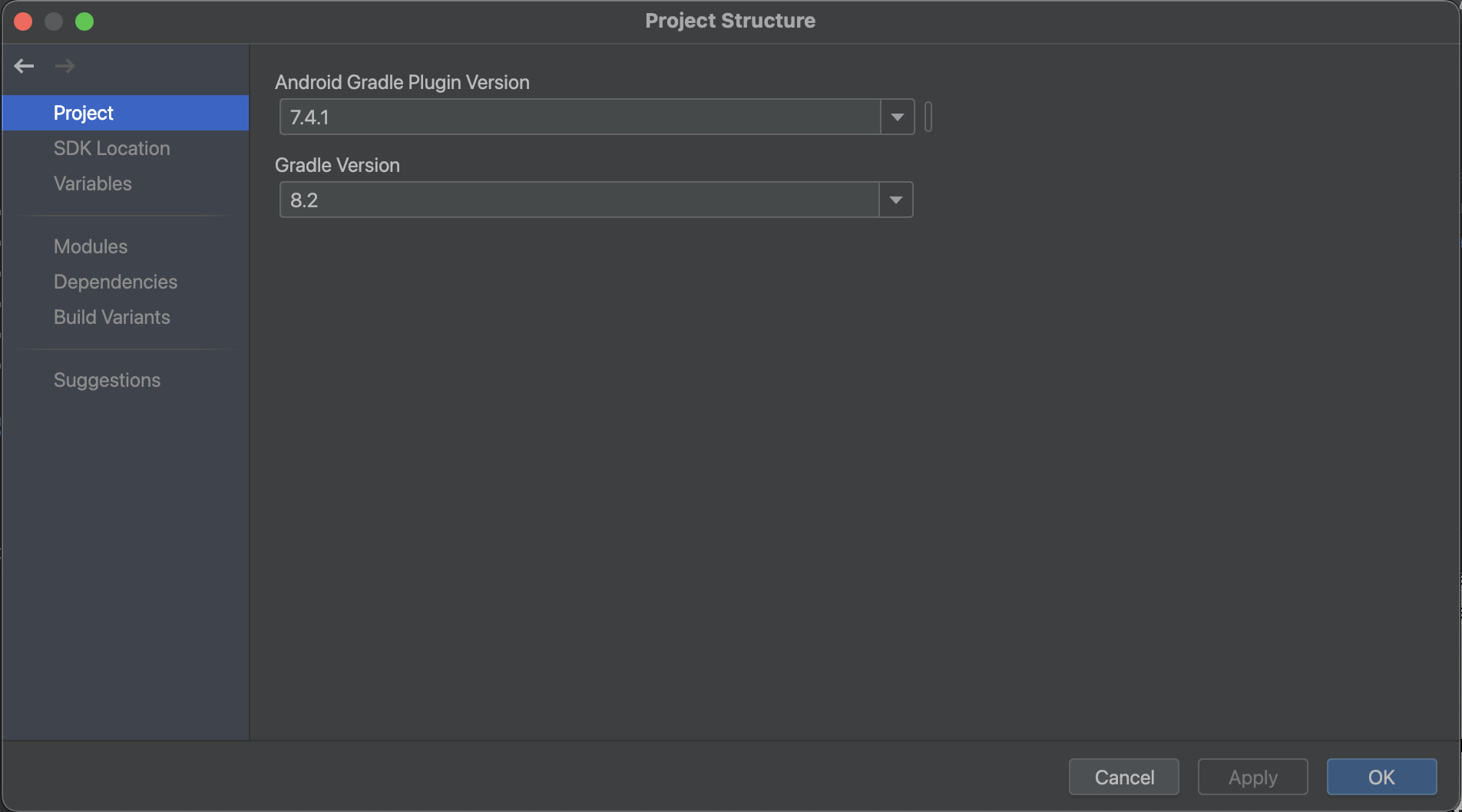Click the Android Gradle Plugin Version text field

click(x=580, y=117)
